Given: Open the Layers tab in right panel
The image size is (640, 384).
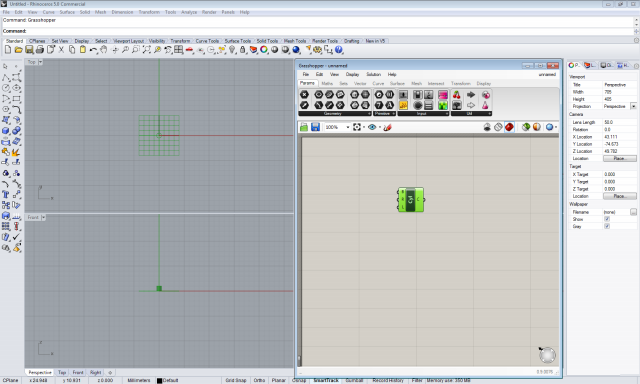Looking at the screenshot, I should (590, 65).
